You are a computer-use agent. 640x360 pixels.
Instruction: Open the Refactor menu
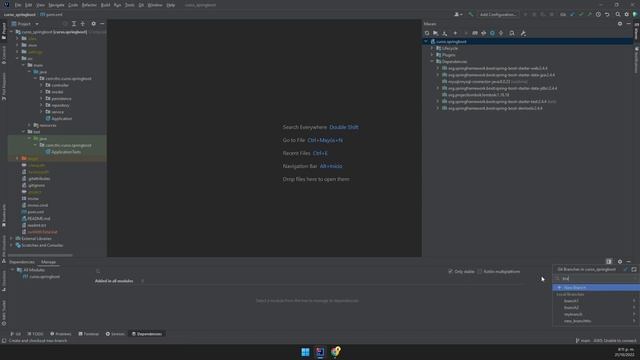[89, 5]
